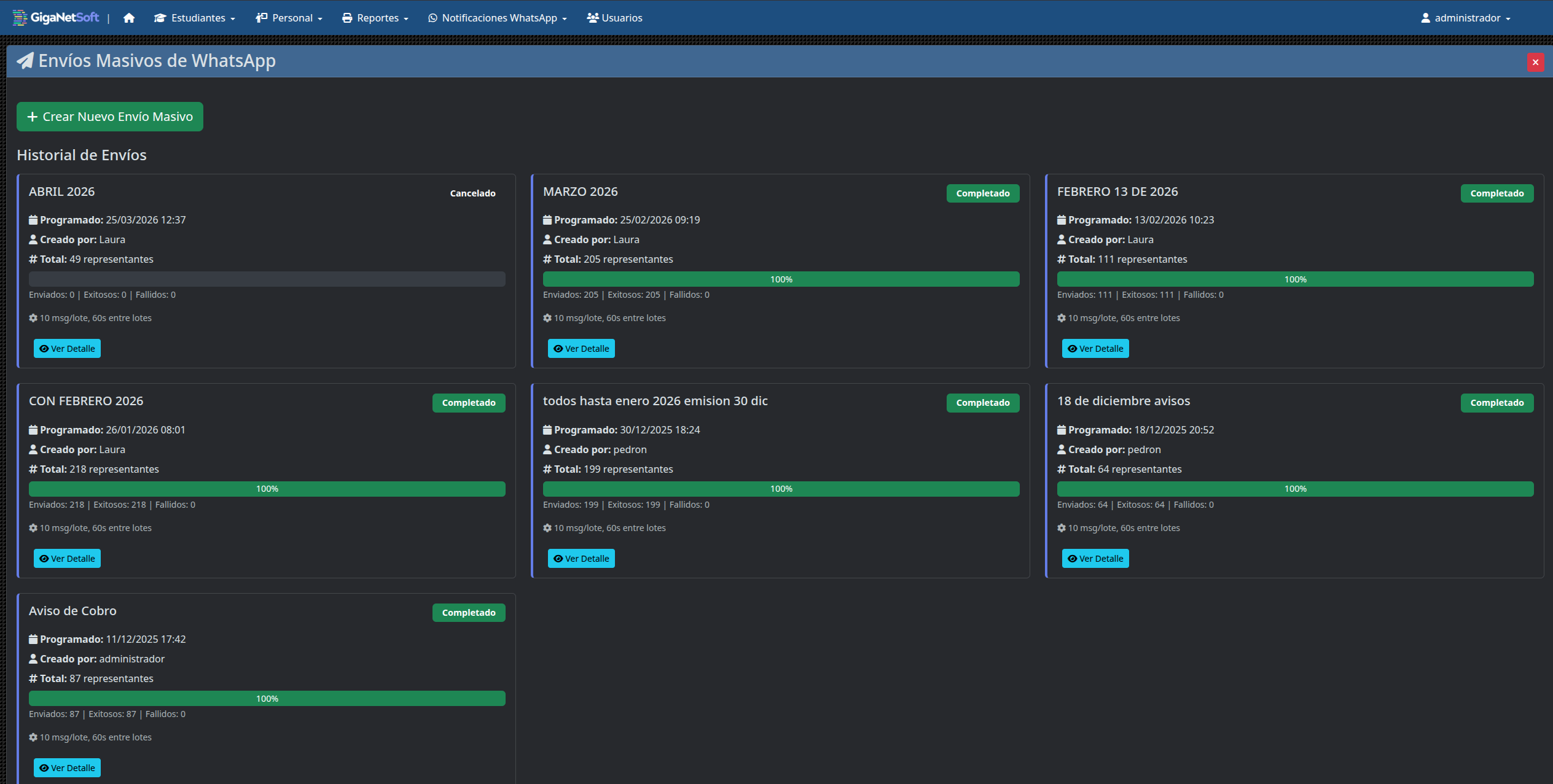This screenshot has height=784, width=1553.
Task: Click the WhatsApp icon in navbar
Action: (432, 18)
